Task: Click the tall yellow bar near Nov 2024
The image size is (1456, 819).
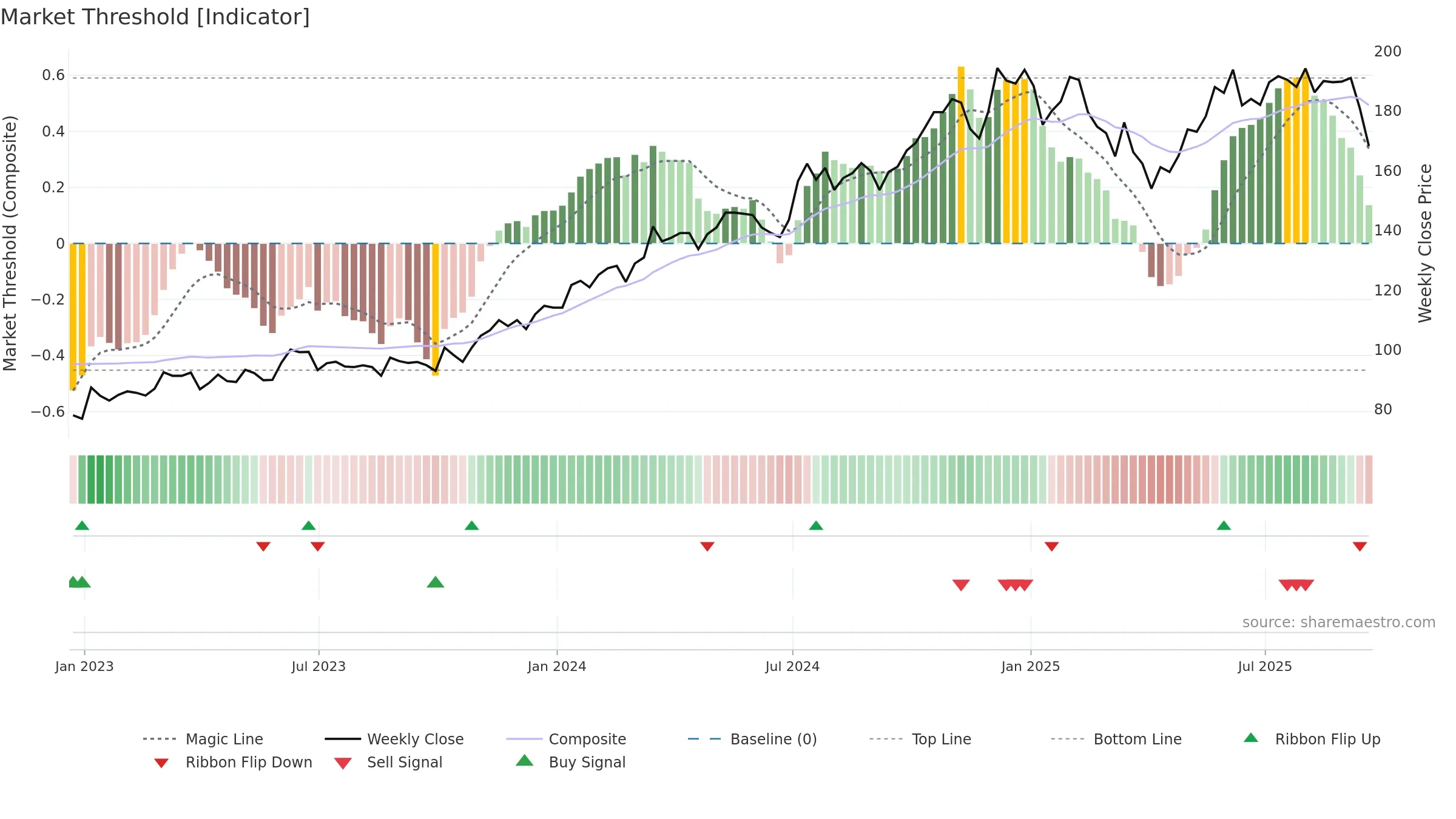Action: (x=961, y=155)
